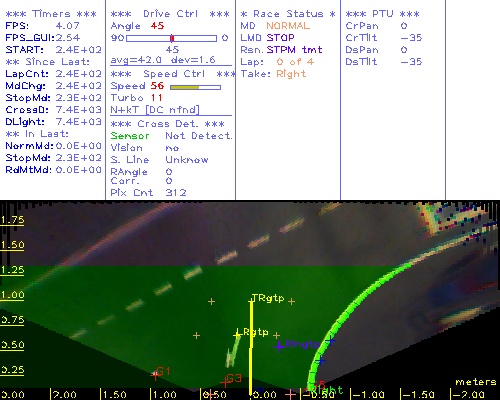
Task: Click the red angle slider marker
Action: 172,38
